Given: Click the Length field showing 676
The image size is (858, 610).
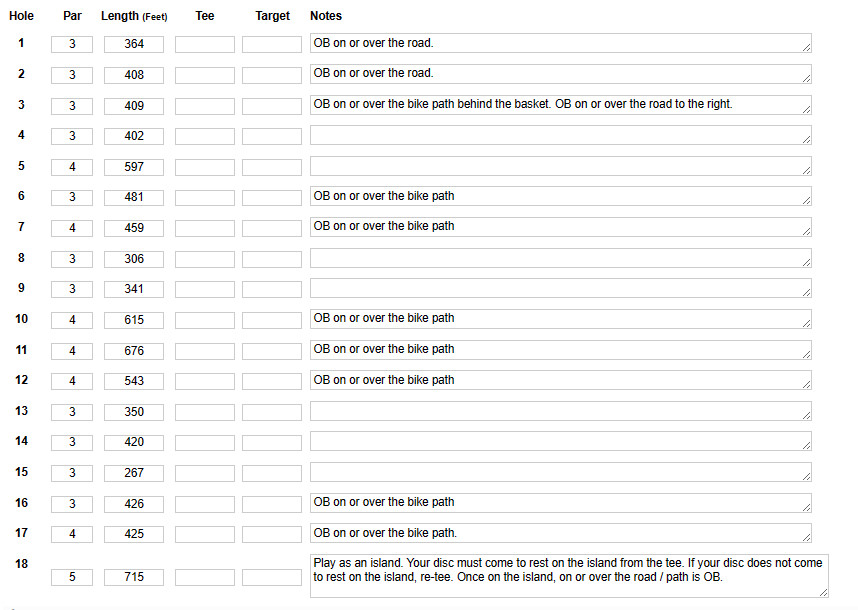Looking at the screenshot, I should point(134,351).
